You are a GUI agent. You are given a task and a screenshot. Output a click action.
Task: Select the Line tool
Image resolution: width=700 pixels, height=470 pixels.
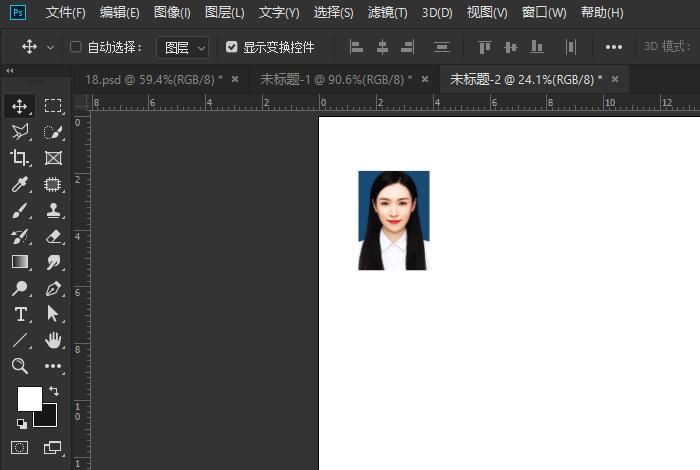pyautogui.click(x=20, y=340)
